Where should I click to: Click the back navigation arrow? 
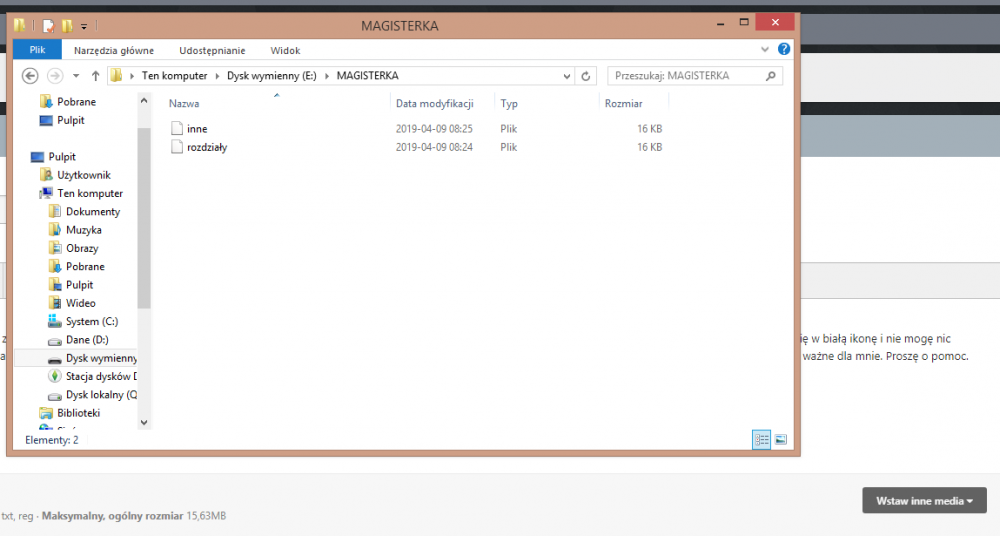[29, 76]
